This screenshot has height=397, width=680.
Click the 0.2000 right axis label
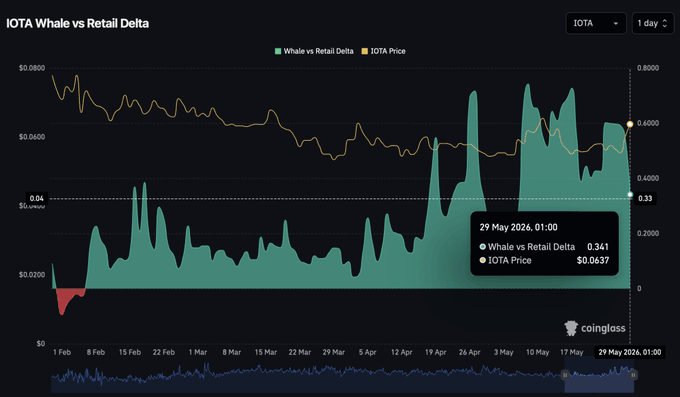click(x=648, y=233)
